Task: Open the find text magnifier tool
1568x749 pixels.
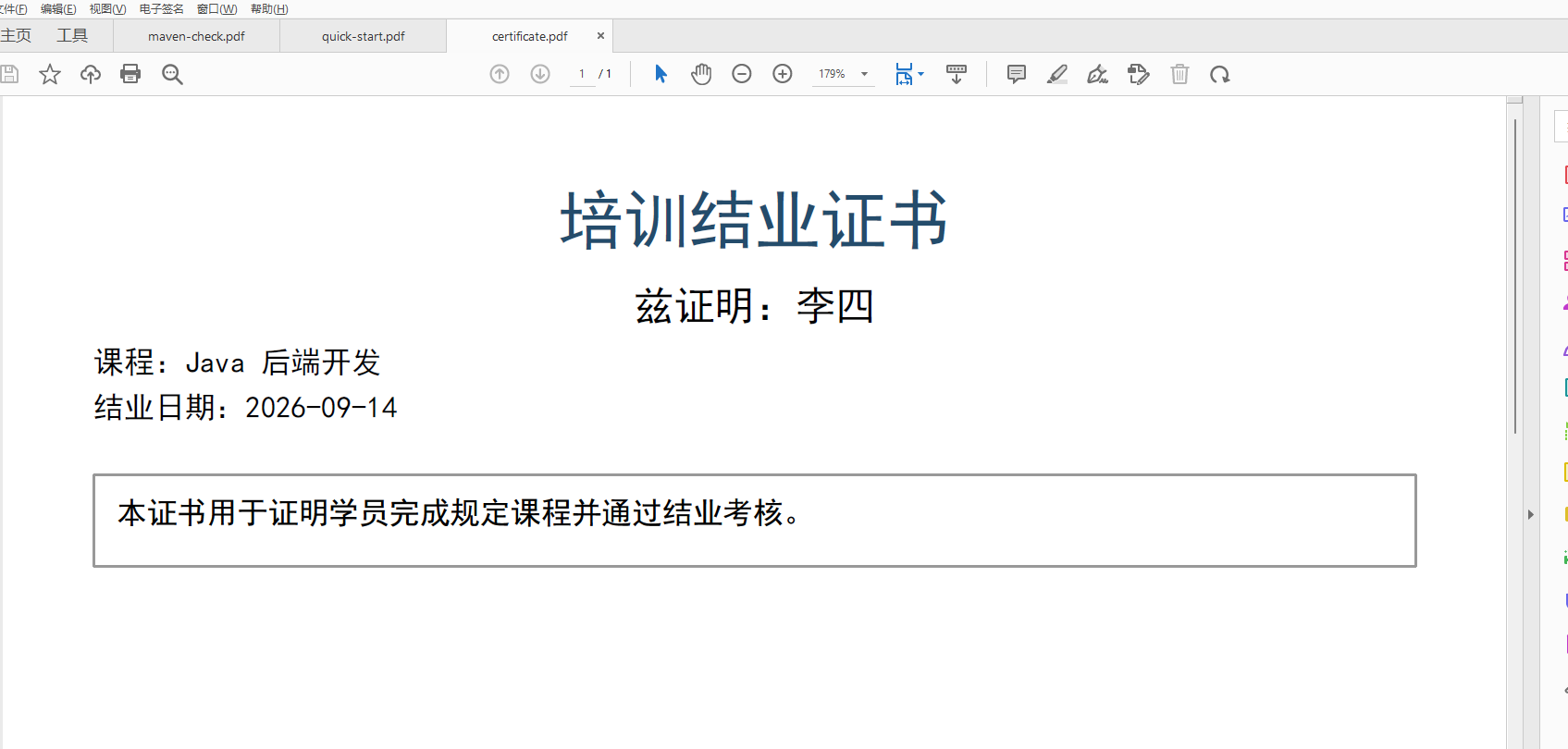Action: (x=172, y=74)
